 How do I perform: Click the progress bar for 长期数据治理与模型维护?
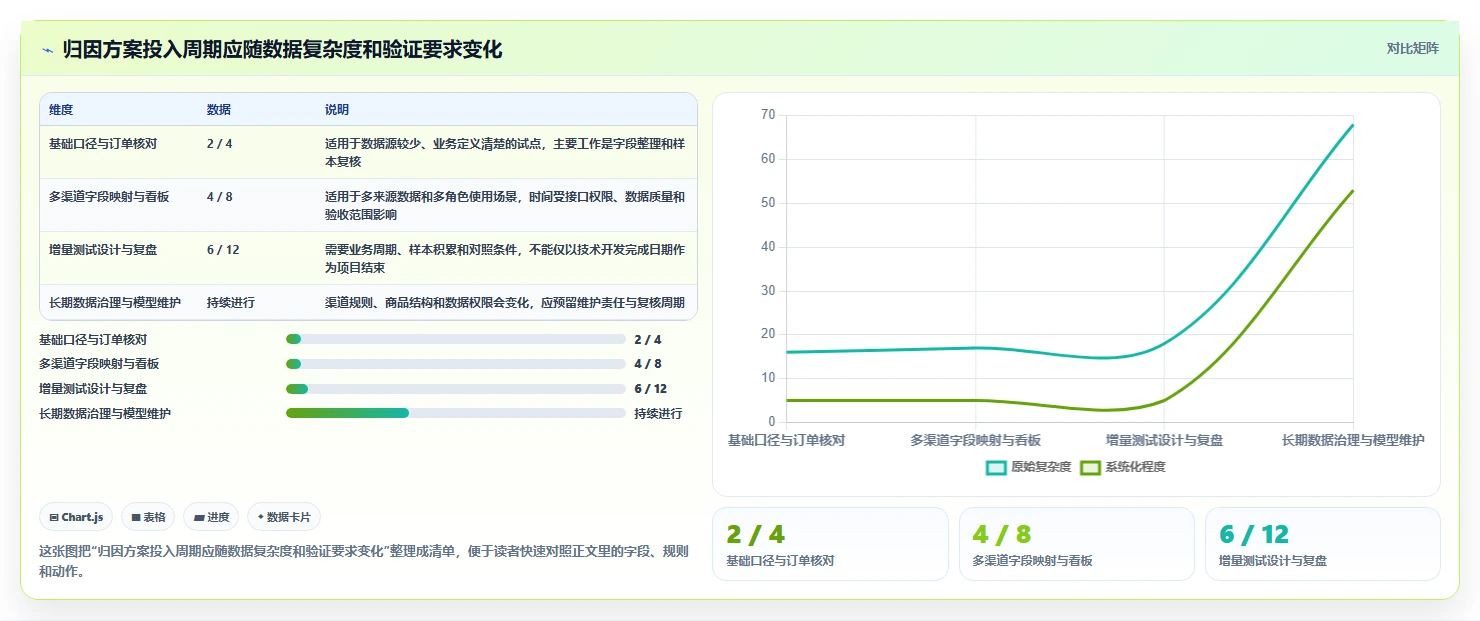455,413
